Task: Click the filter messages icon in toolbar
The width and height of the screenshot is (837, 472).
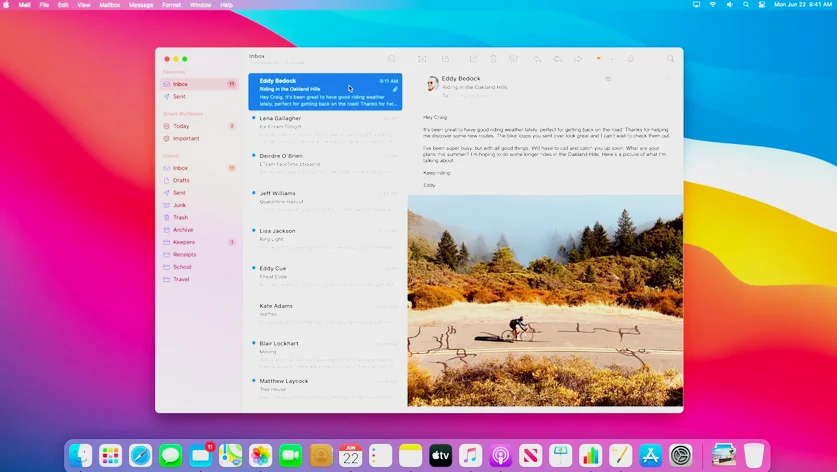Action: click(391, 59)
